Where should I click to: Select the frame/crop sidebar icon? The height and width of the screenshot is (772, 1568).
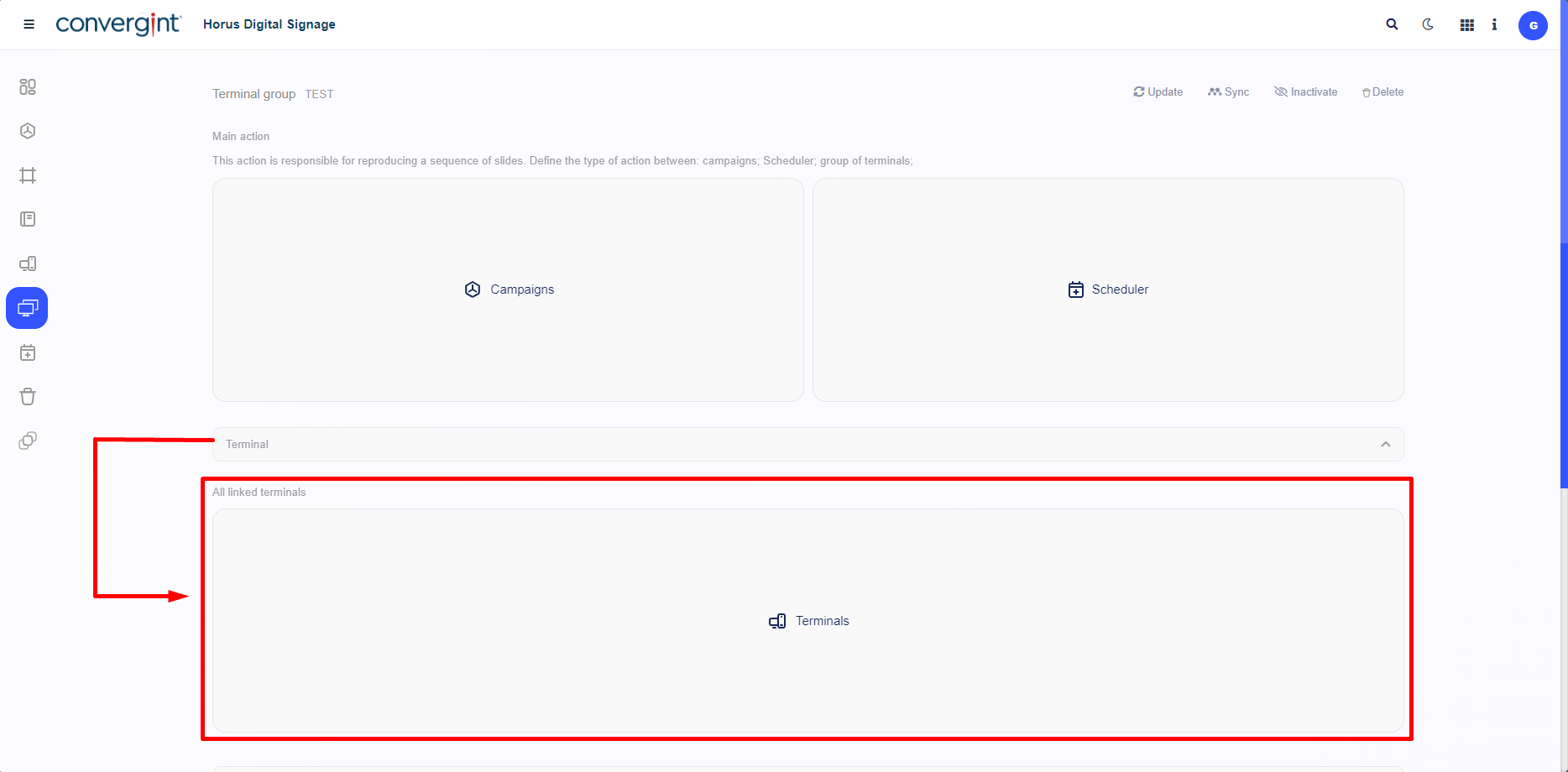(28, 175)
